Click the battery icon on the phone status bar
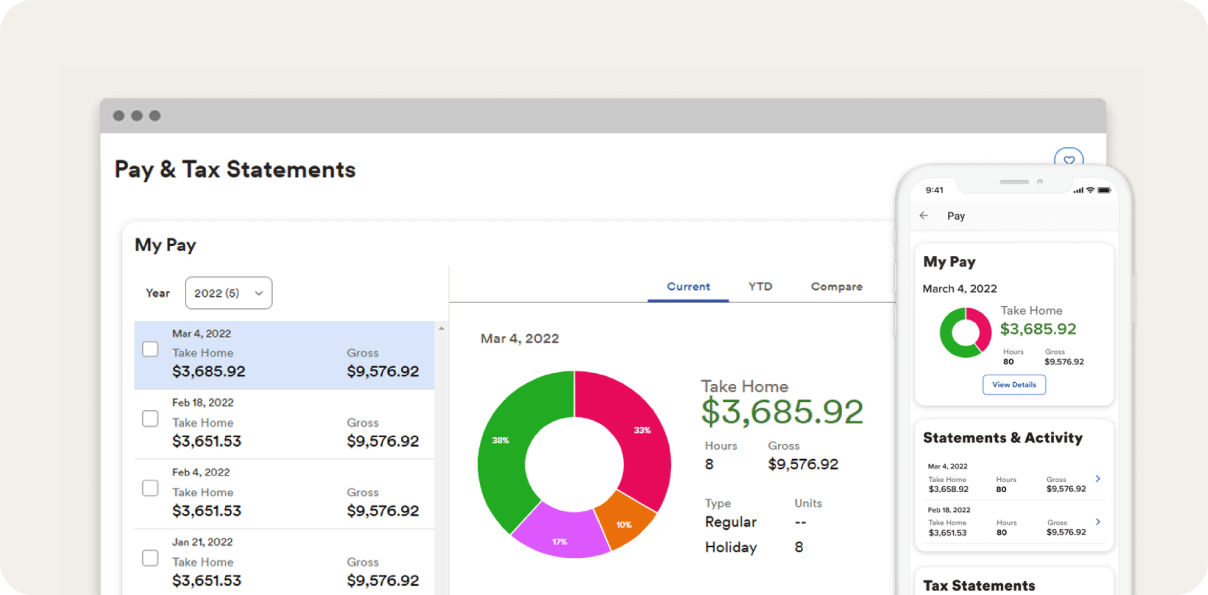The width and height of the screenshot is (1208, 595). pyautogui.click(x=1104, y=189)
